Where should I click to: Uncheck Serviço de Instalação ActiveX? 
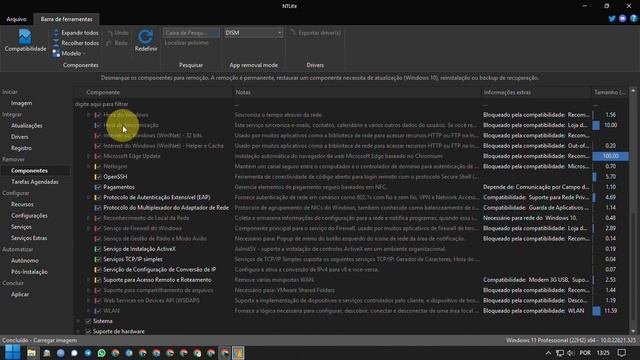click(98, 249)
